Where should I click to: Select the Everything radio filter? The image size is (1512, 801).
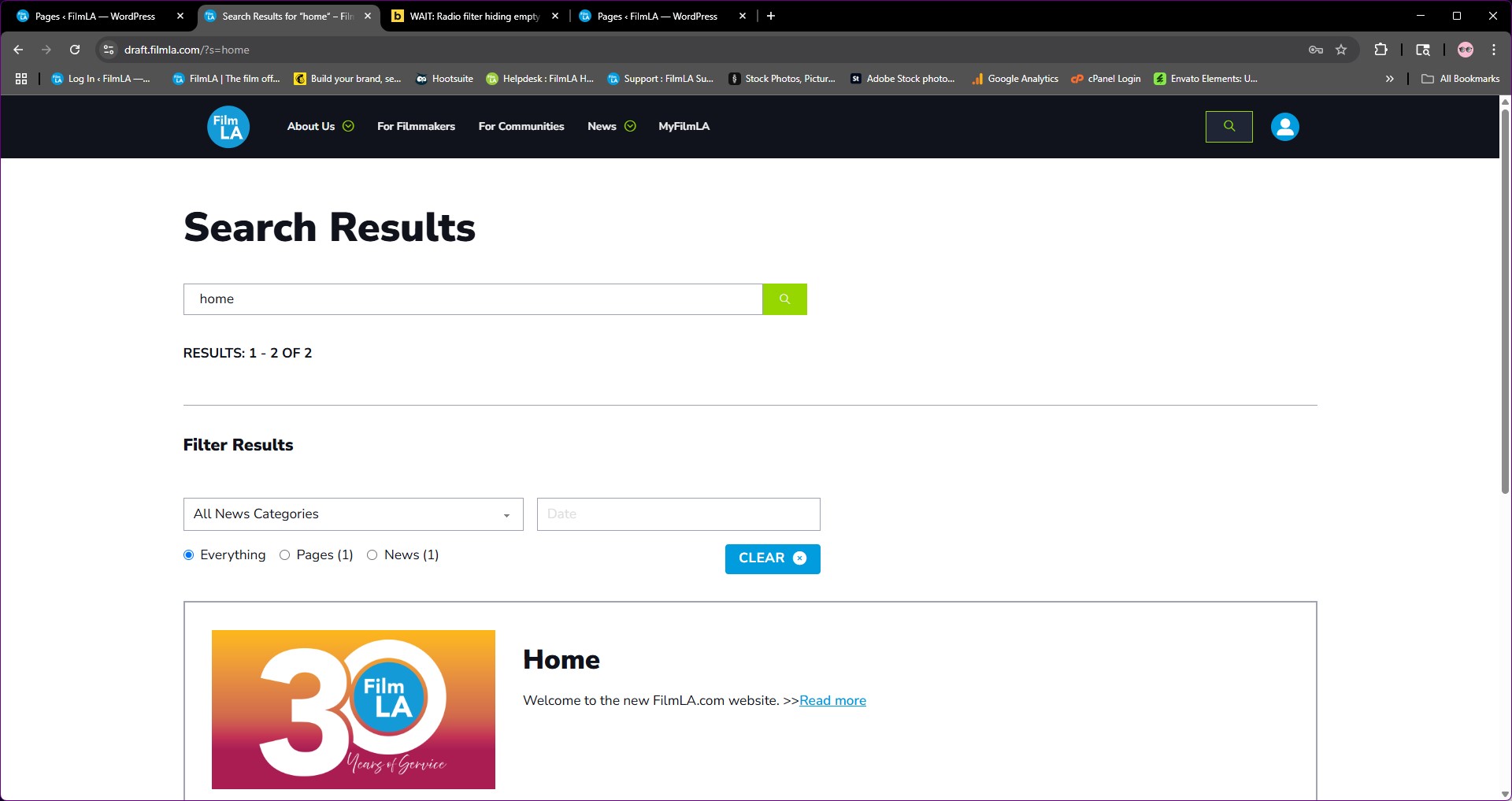point(189,555)
